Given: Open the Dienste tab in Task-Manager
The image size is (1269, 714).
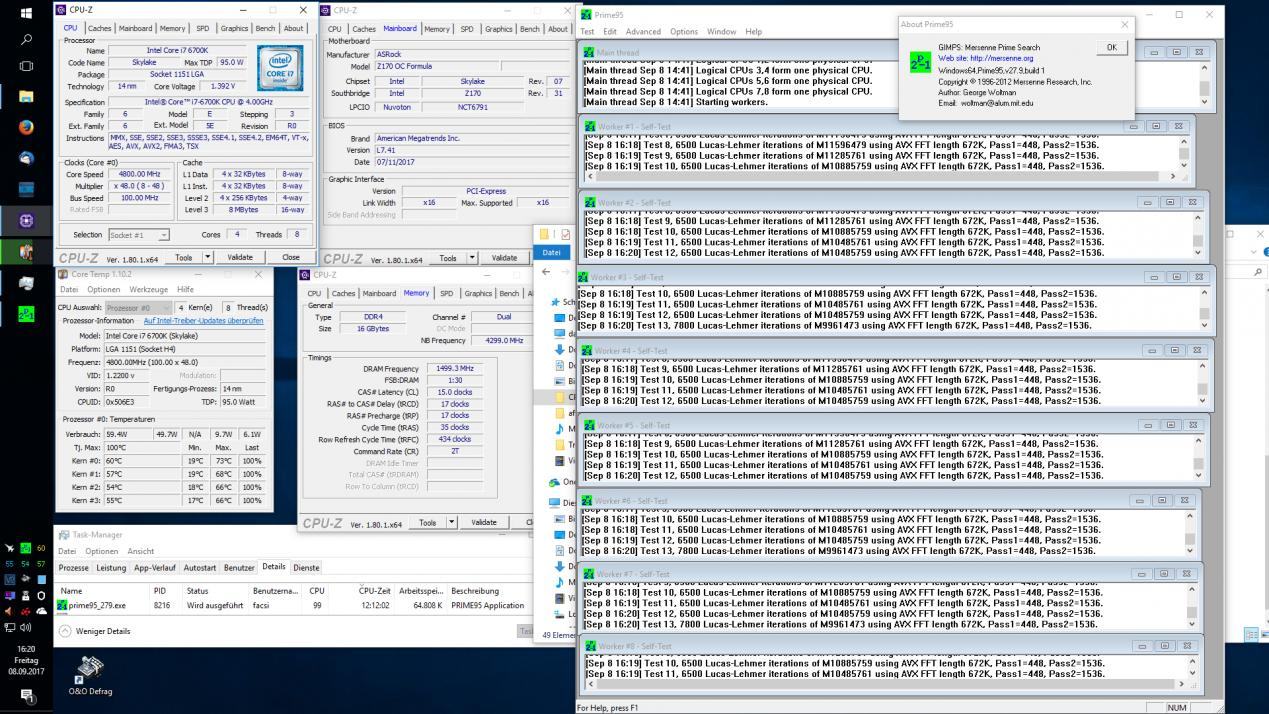Looking at the screenshot, I should (x=306, y=568).
